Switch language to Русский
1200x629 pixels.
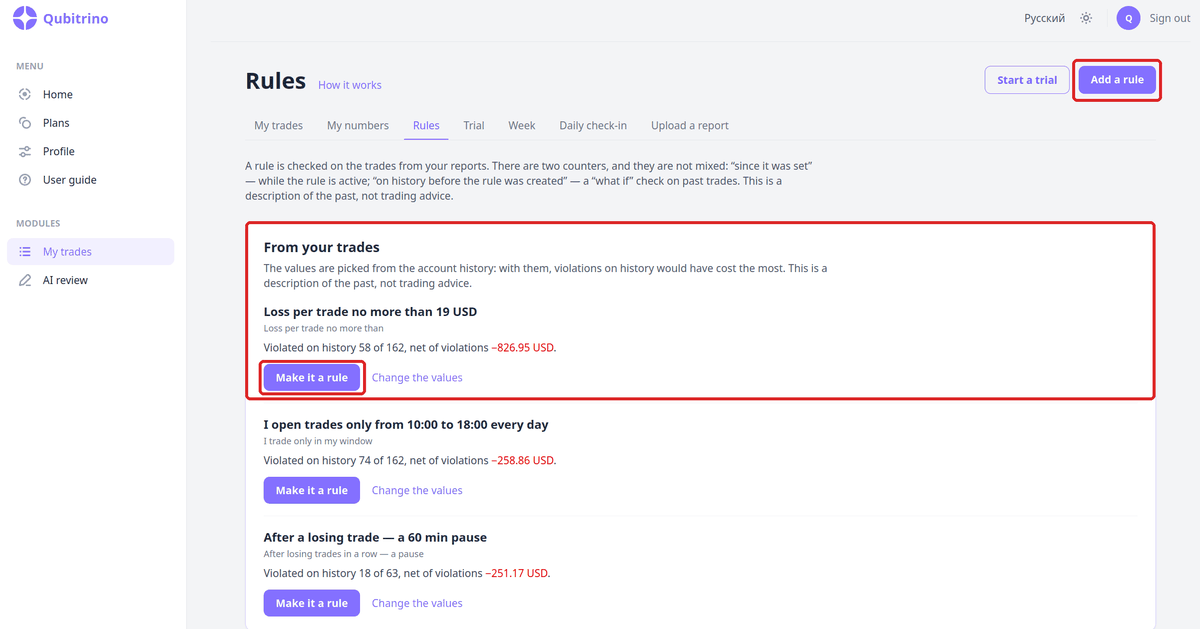tap(1044, 18)
